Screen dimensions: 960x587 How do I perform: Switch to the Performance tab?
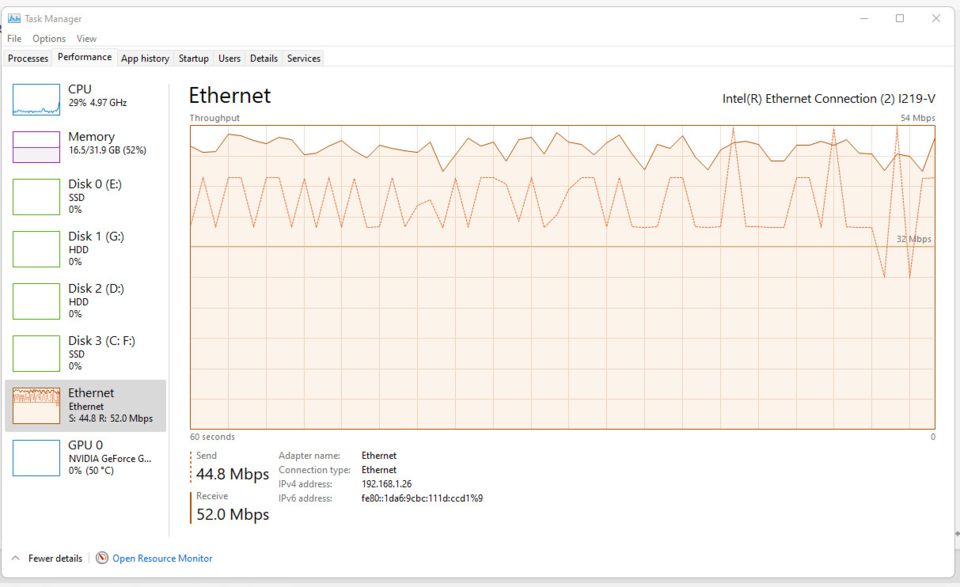click(x=84, y=57)
